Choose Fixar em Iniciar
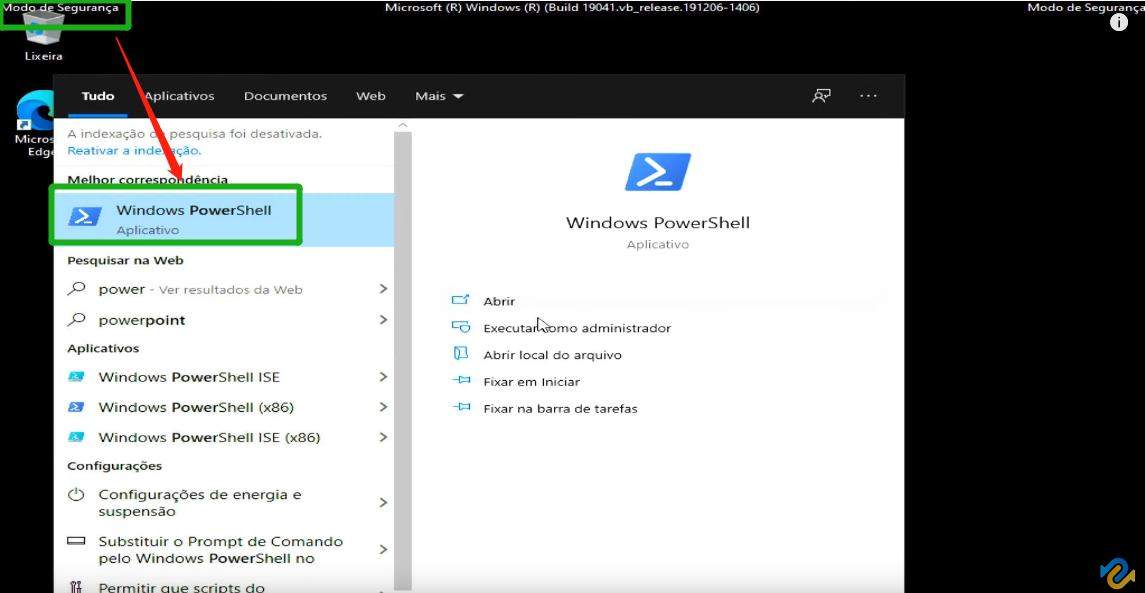The height and width of the screenshot is (593, 1145). (x=532, y=381)
